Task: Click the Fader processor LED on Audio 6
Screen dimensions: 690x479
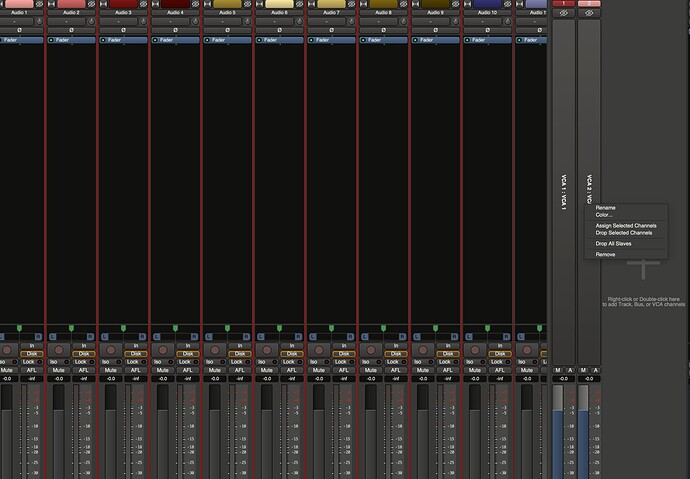Action: click(x=260, y=40)
